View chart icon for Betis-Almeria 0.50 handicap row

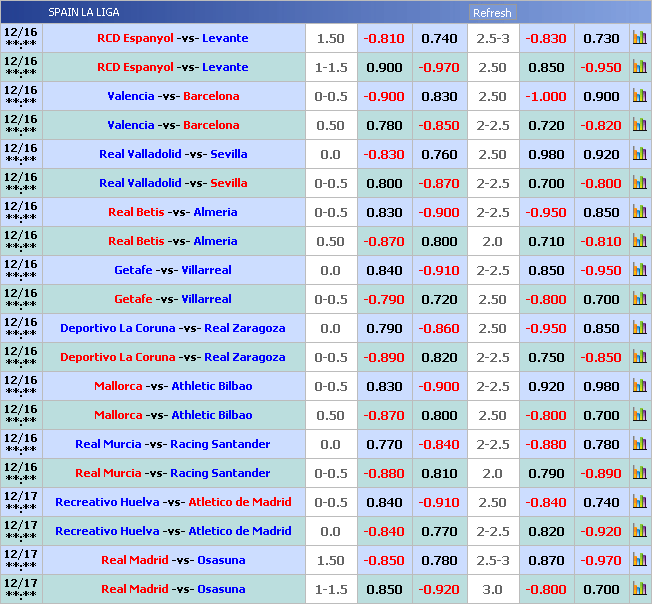click(639, 241)
